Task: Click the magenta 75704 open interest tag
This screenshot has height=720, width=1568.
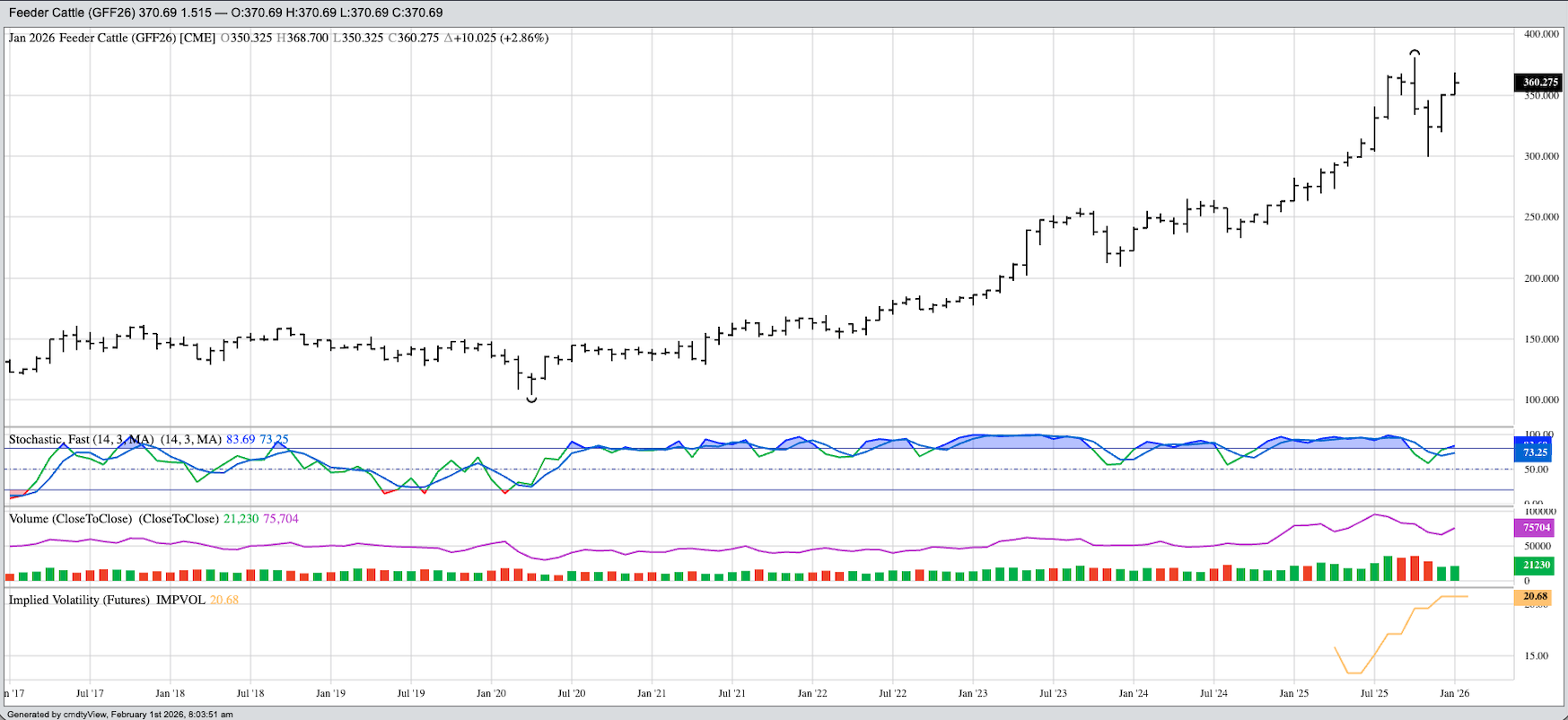Action: coord(1537,528)
